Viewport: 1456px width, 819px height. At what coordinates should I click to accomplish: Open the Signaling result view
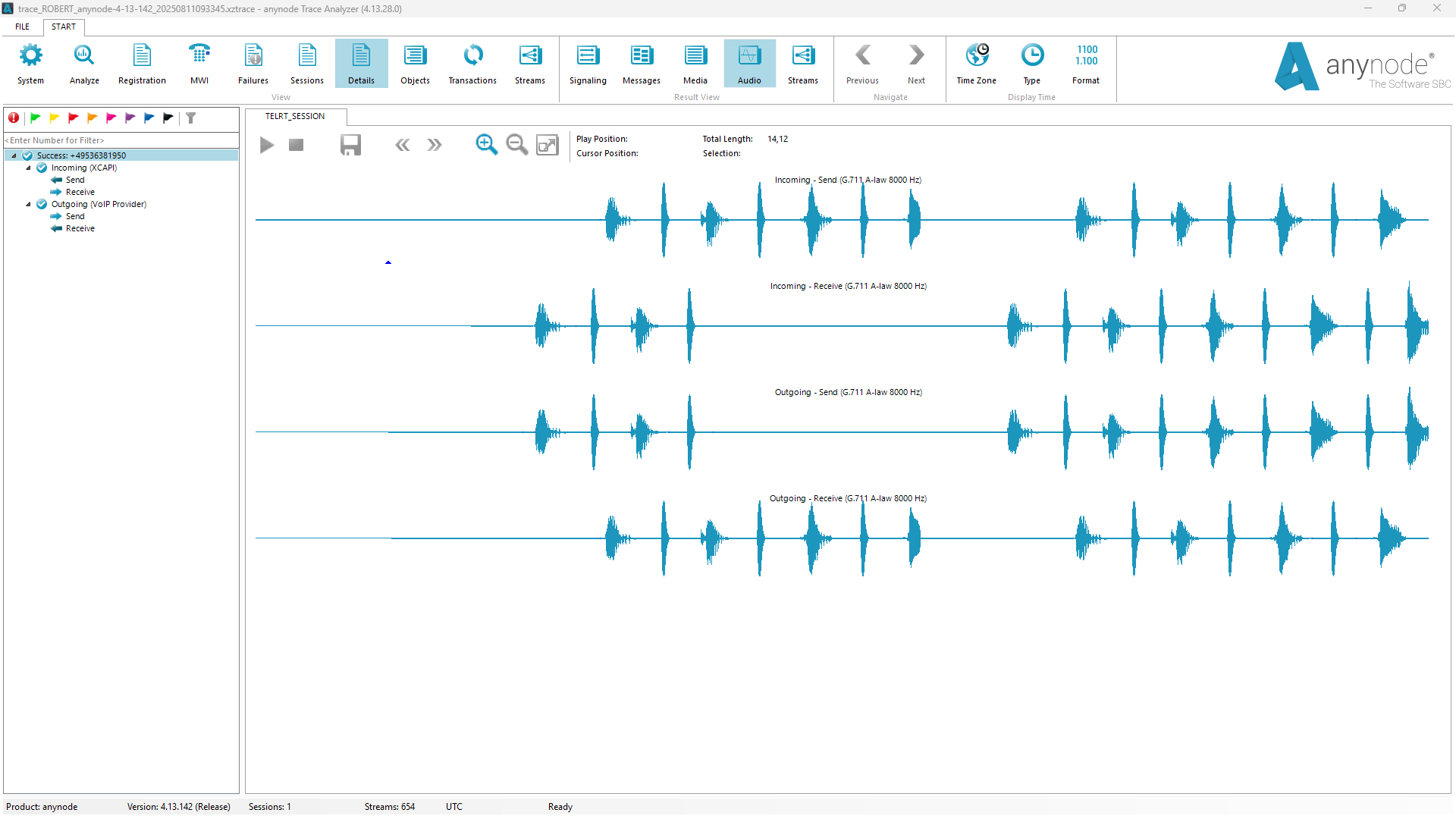point(588,64)
